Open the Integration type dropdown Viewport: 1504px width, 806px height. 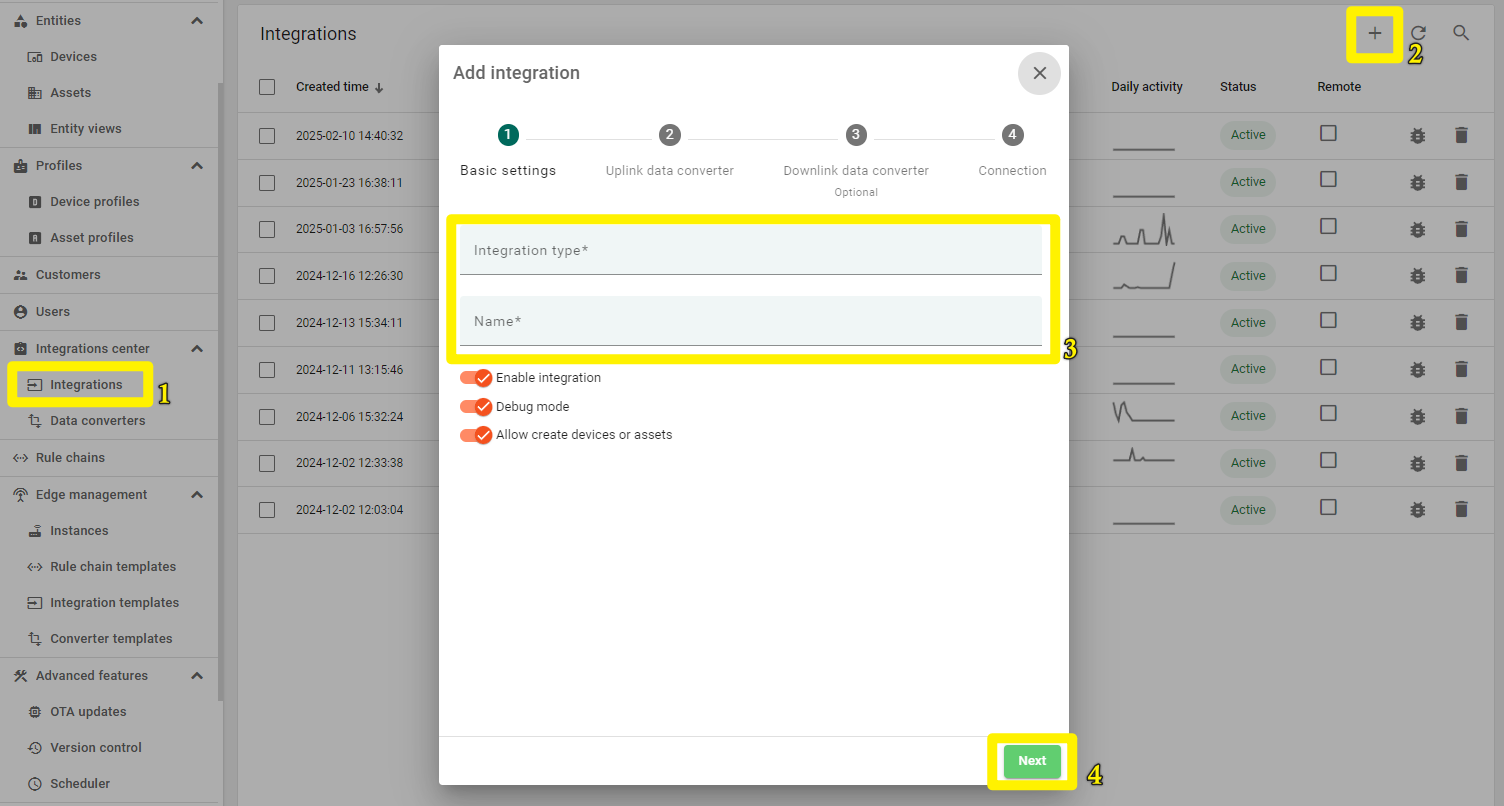coord(750,251)
